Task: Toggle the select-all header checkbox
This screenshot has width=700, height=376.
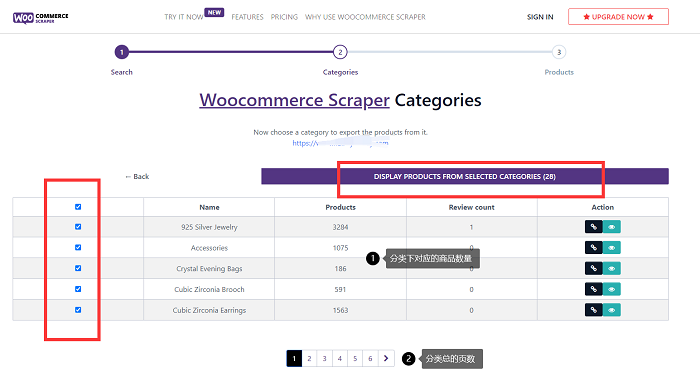Action: coord(78,207)
